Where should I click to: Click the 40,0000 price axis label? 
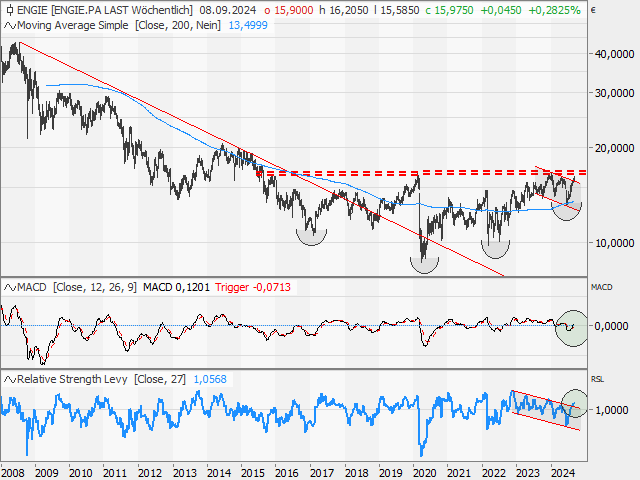pyautogui.click(x=614, y=54)
